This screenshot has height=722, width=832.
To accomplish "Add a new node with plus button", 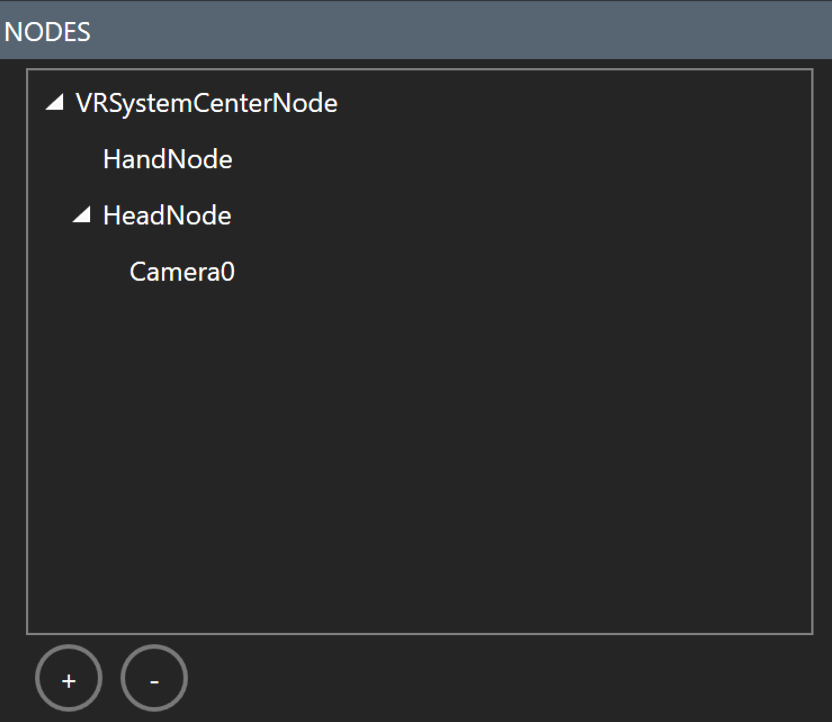I will pos(68,678).
